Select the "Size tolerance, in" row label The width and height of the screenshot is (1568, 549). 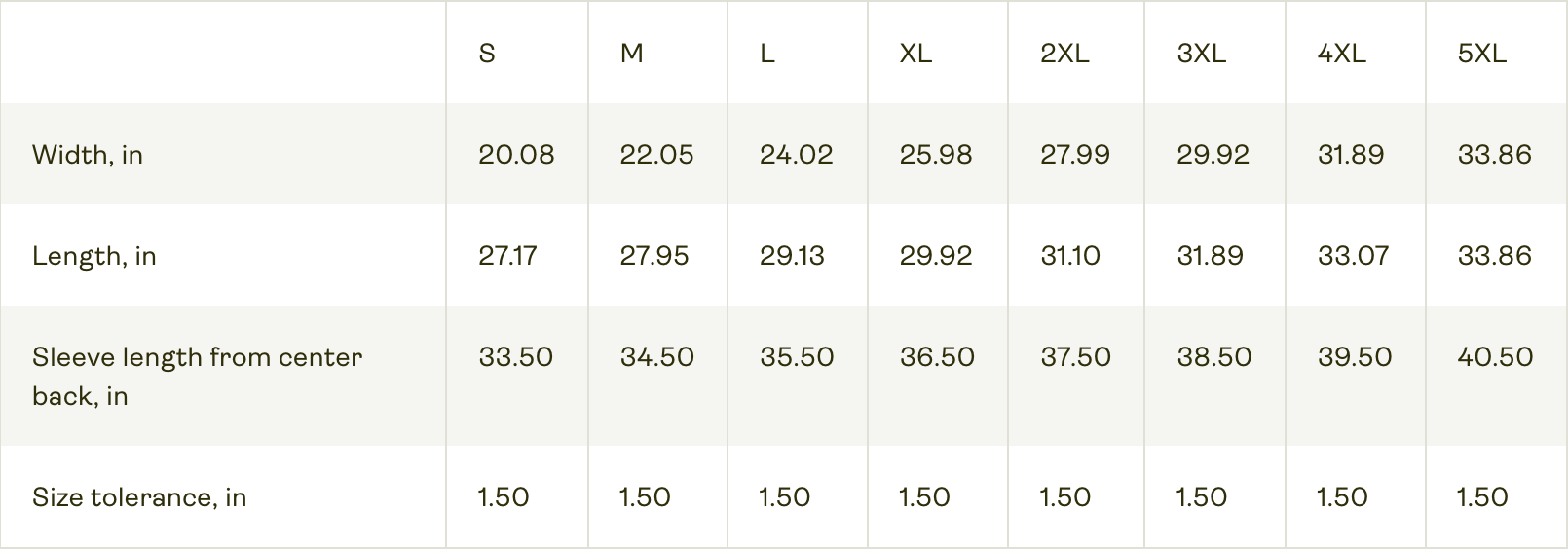(x=139, y=497)
